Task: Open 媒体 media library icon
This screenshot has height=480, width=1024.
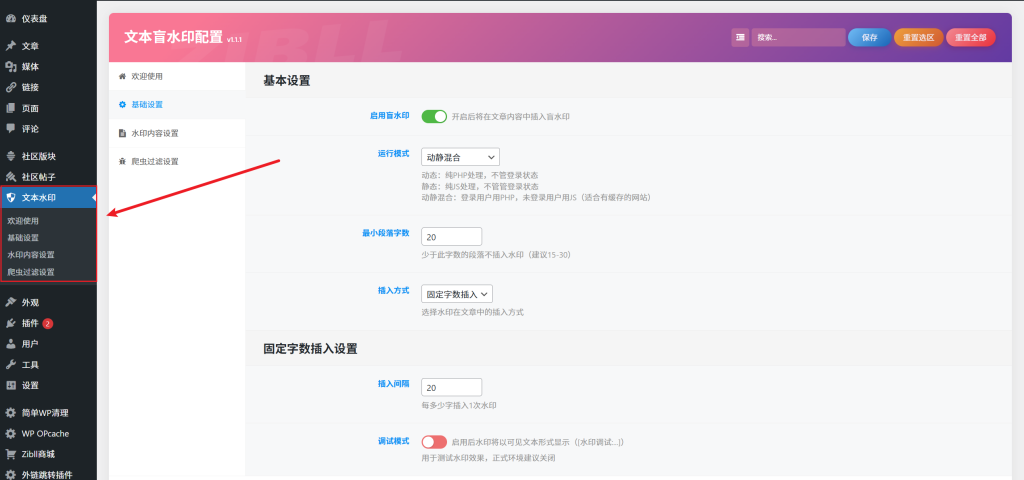Action: point(10,67)
